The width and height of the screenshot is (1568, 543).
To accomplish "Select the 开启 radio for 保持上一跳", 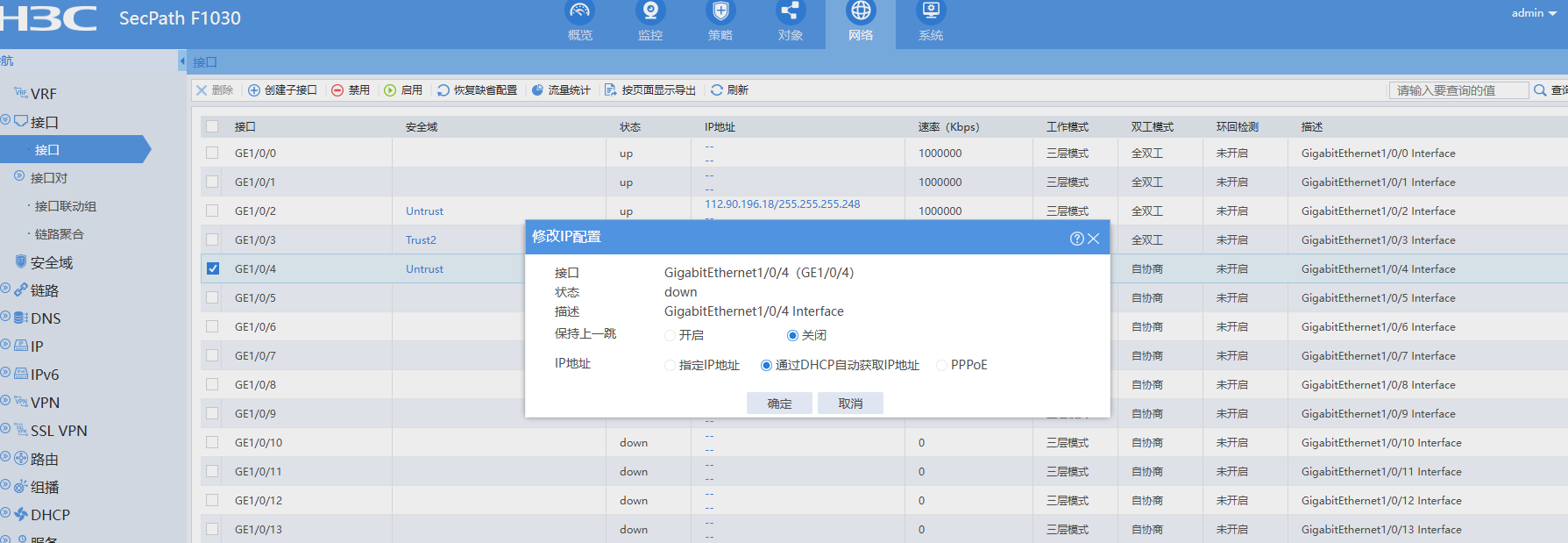I will tap(670, 335).
